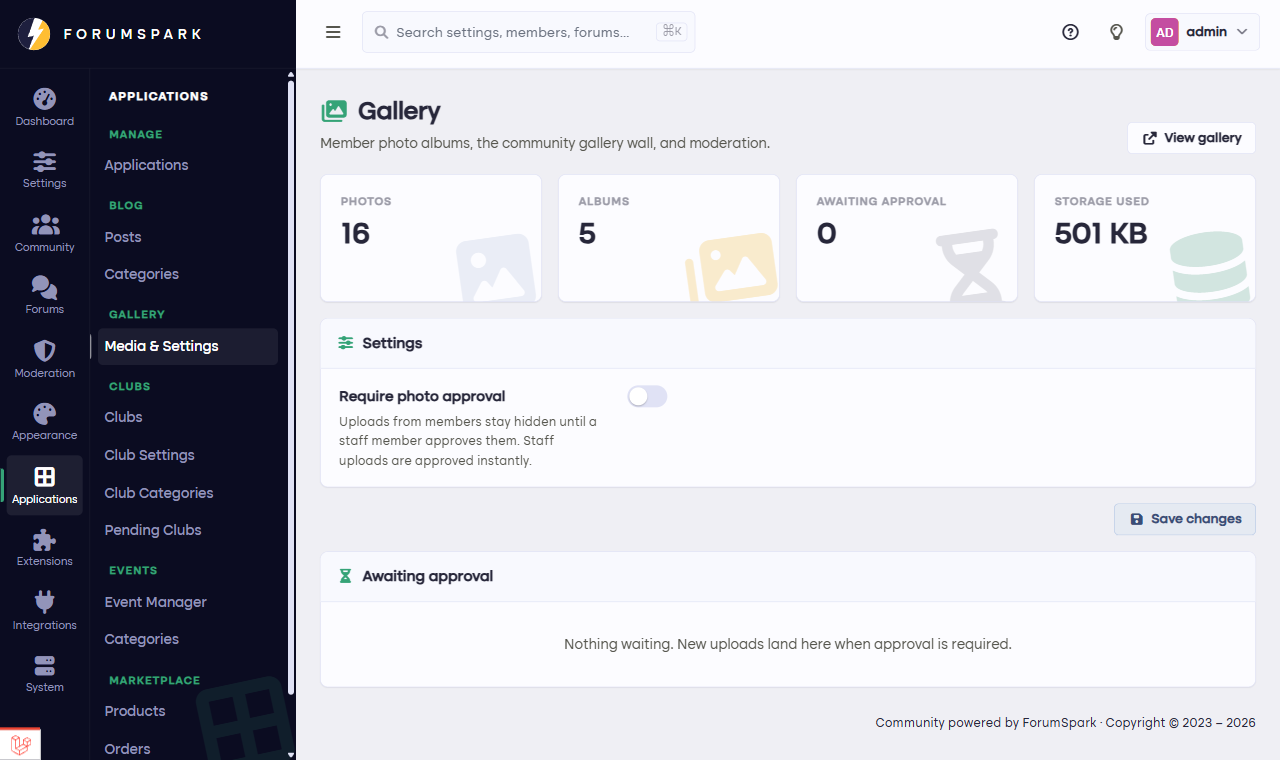Click the Albums count card
The image size is (1280, 760).
pyautogui.click(x=669, y=238)
